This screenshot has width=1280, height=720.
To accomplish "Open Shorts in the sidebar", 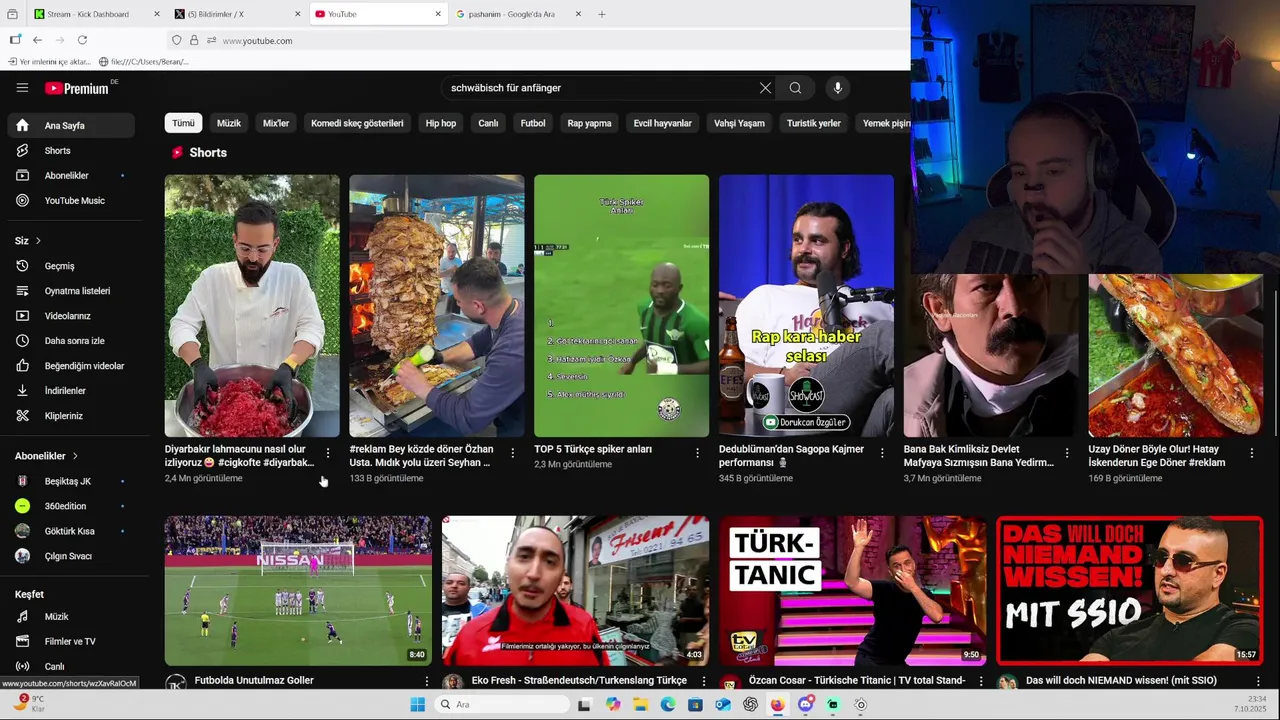I will coord(70,151).
